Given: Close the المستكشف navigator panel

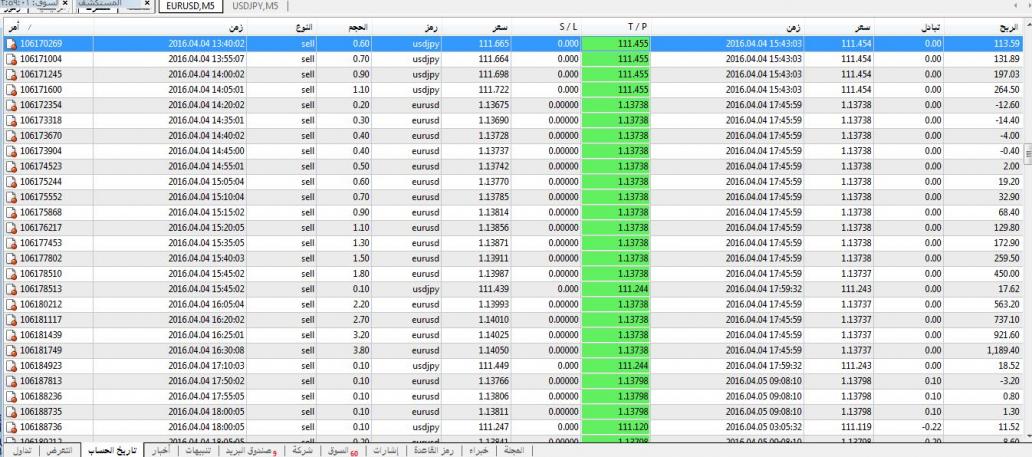Looking at the screenshot, I should click(147, 4).
